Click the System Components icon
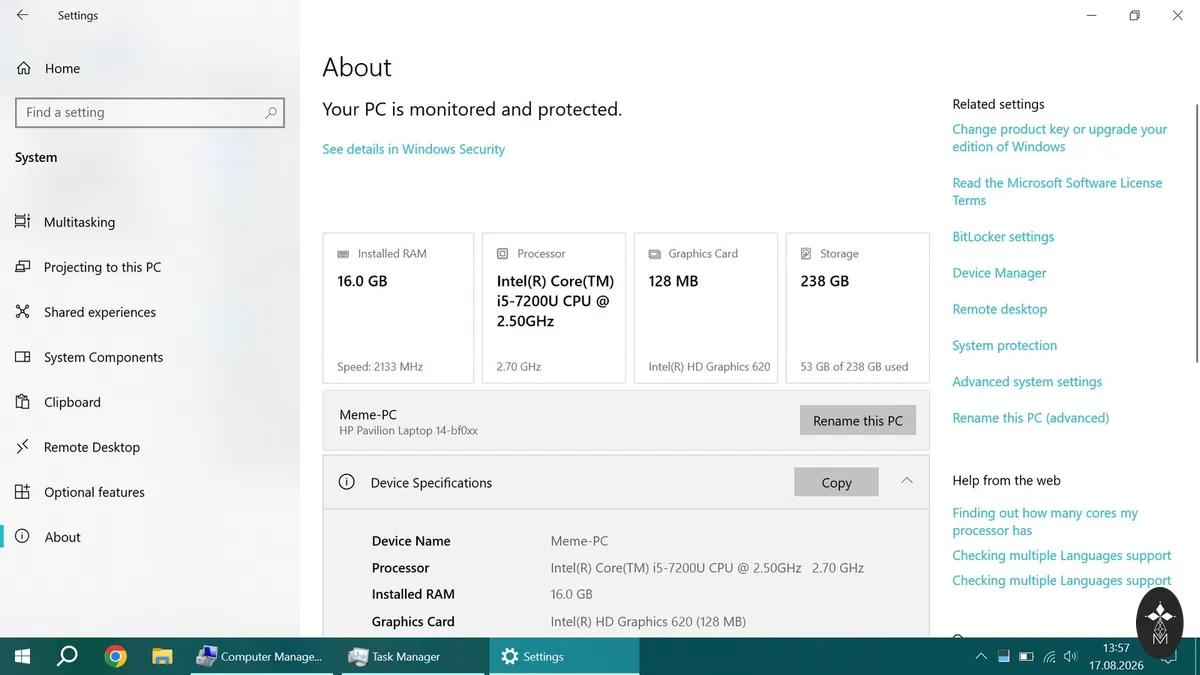The height and width of the screenshot is (675, 1200). (x=22, y=357)
